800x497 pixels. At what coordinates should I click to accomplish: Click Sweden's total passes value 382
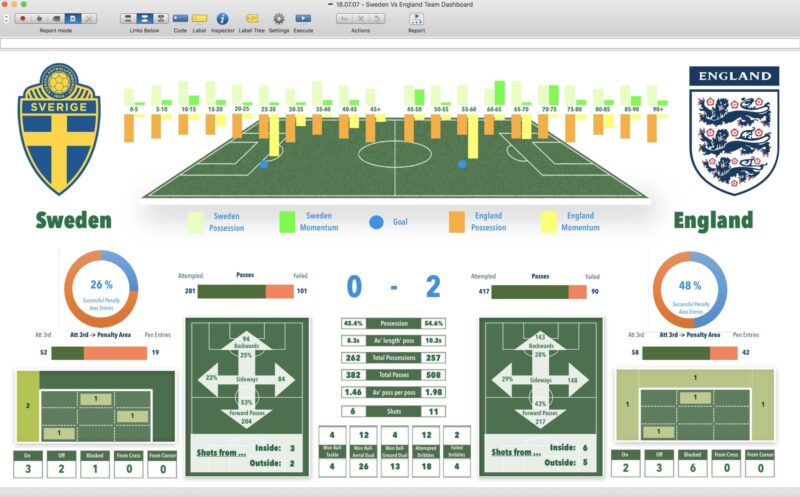click(353, 375)
